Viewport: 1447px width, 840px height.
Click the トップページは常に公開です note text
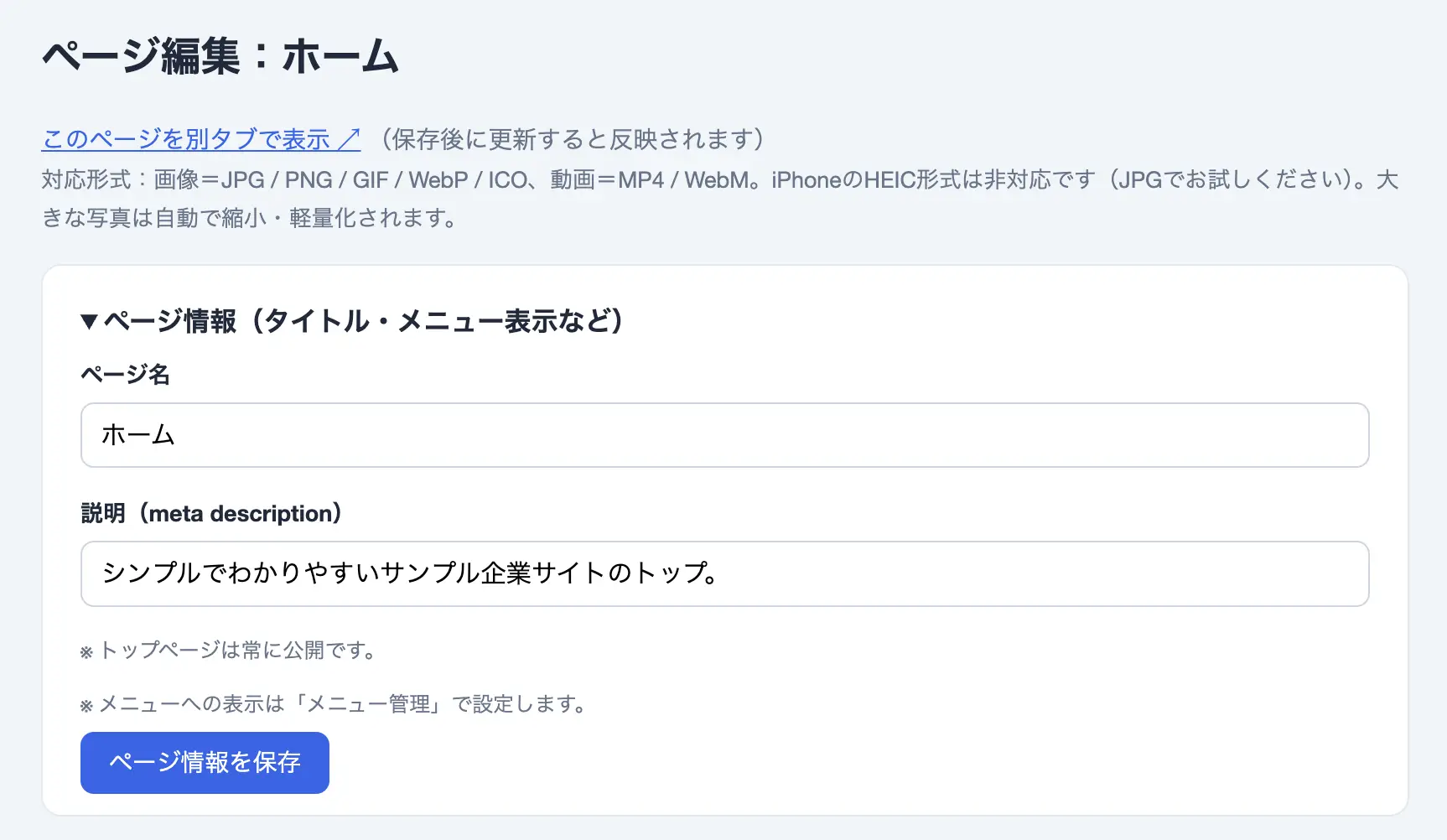(x=237, y=650)
